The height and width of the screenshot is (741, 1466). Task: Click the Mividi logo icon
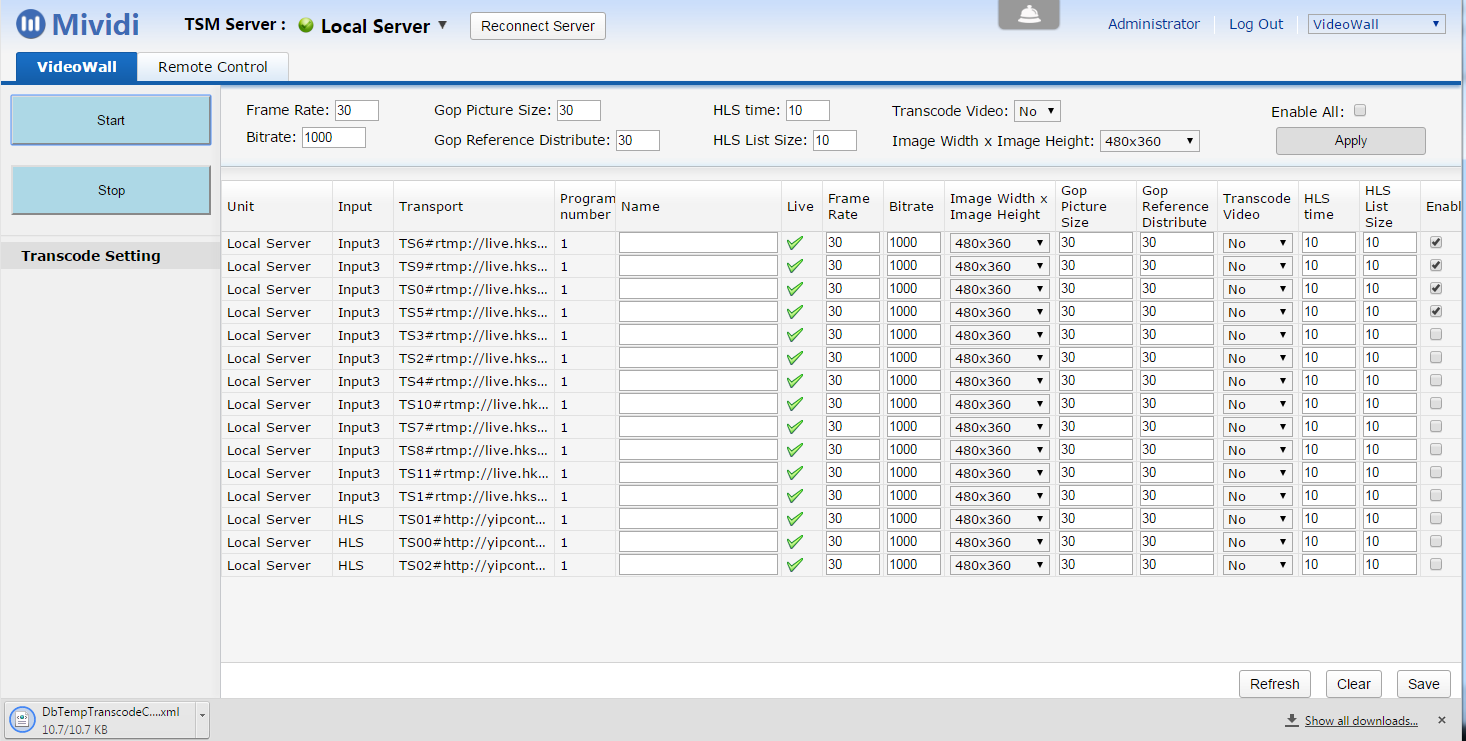click(30, 25)
